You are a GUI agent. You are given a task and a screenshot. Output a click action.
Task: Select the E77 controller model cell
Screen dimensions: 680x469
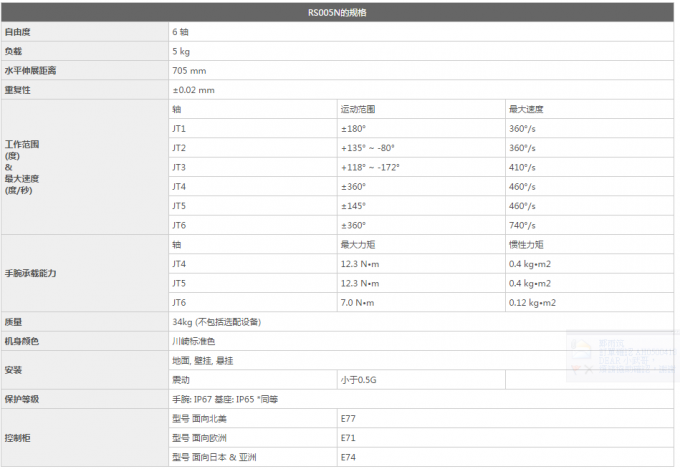point(349,418)
